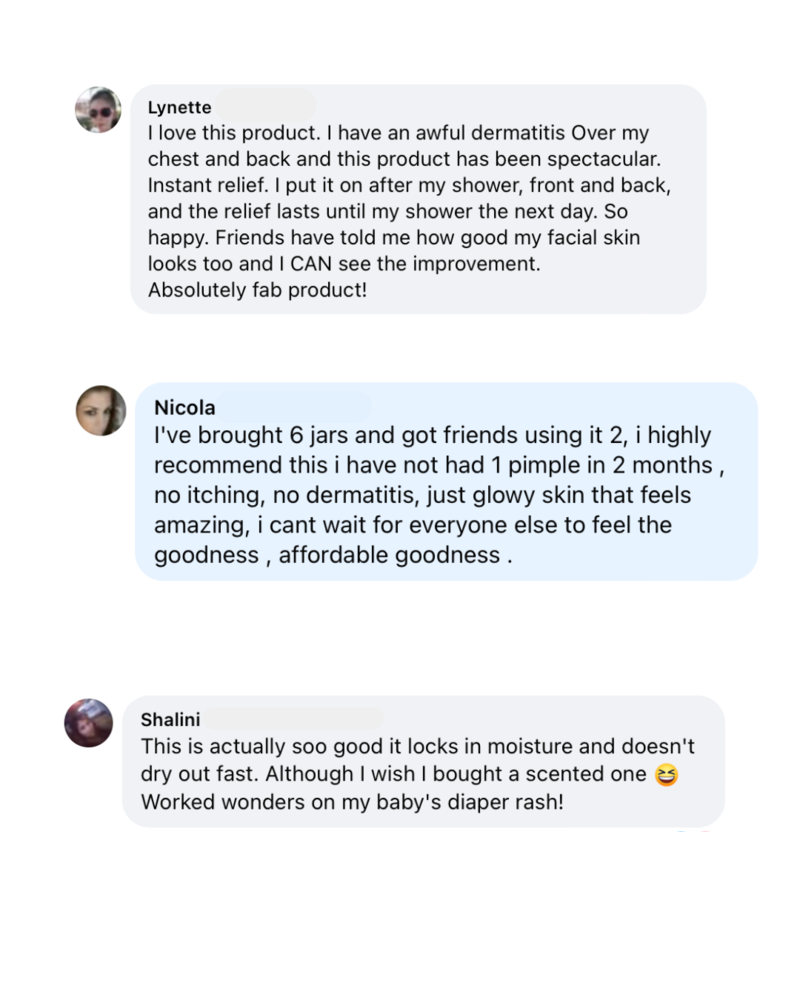The image size is (800, 1000).
Task: Open the Lynette commenter name
Action: coord(179,108)
